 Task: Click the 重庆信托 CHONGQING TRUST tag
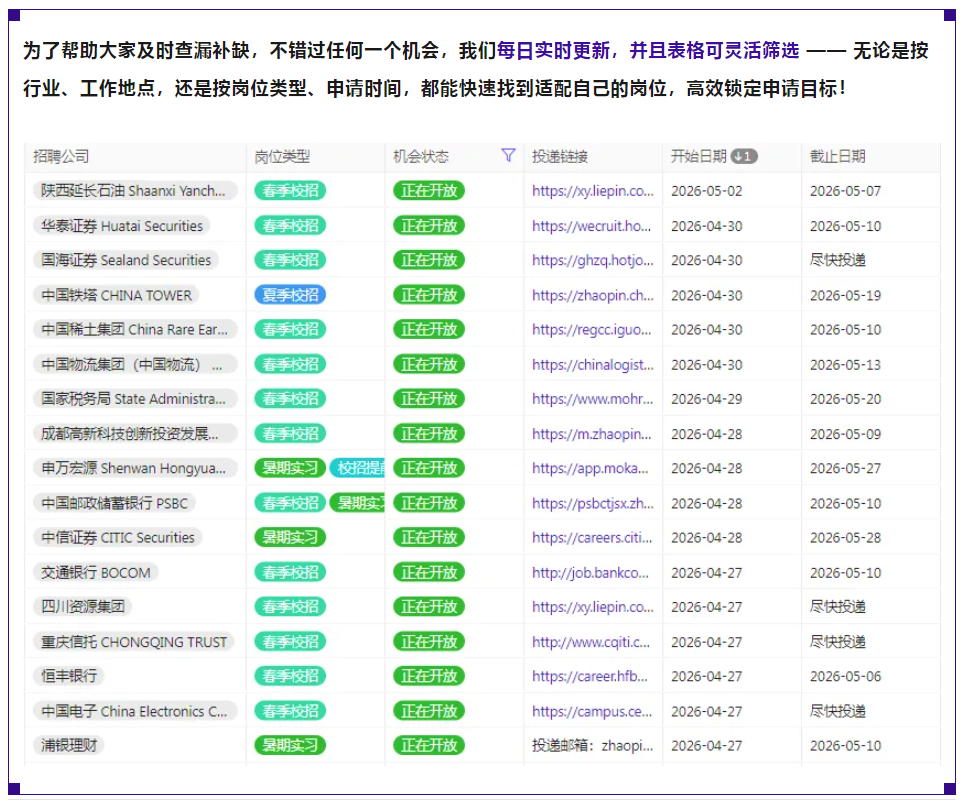pyautogui.click(x=134, y=642)
